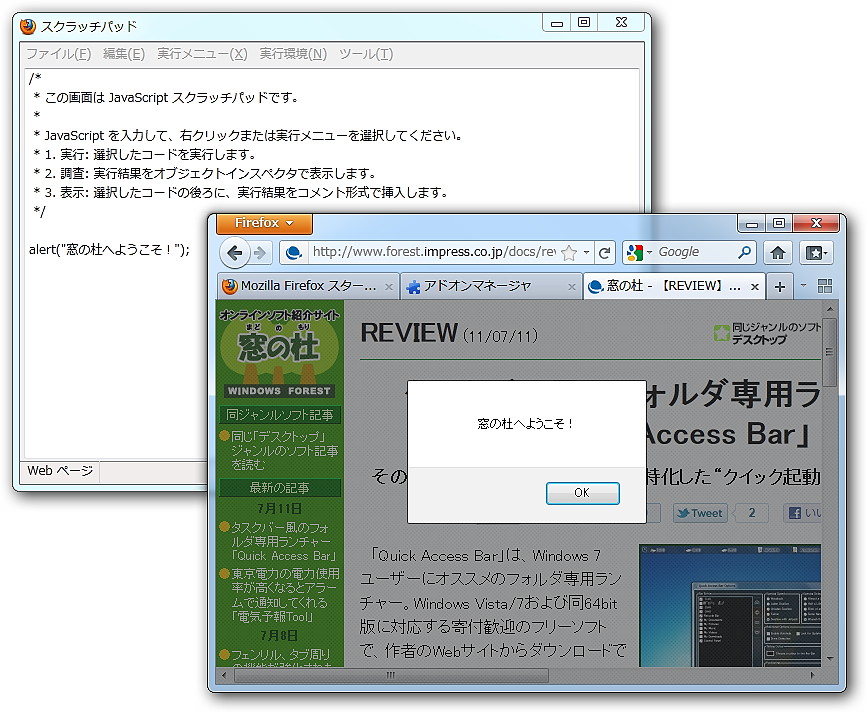Screen dimensions: 867x713
Task: Click the Home button icon
Action: click(777, 252)
